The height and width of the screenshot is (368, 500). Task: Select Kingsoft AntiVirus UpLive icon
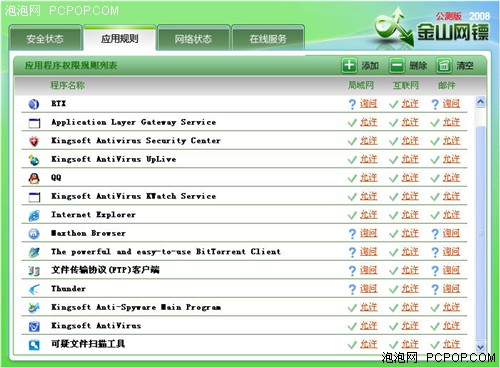(34, 160)
